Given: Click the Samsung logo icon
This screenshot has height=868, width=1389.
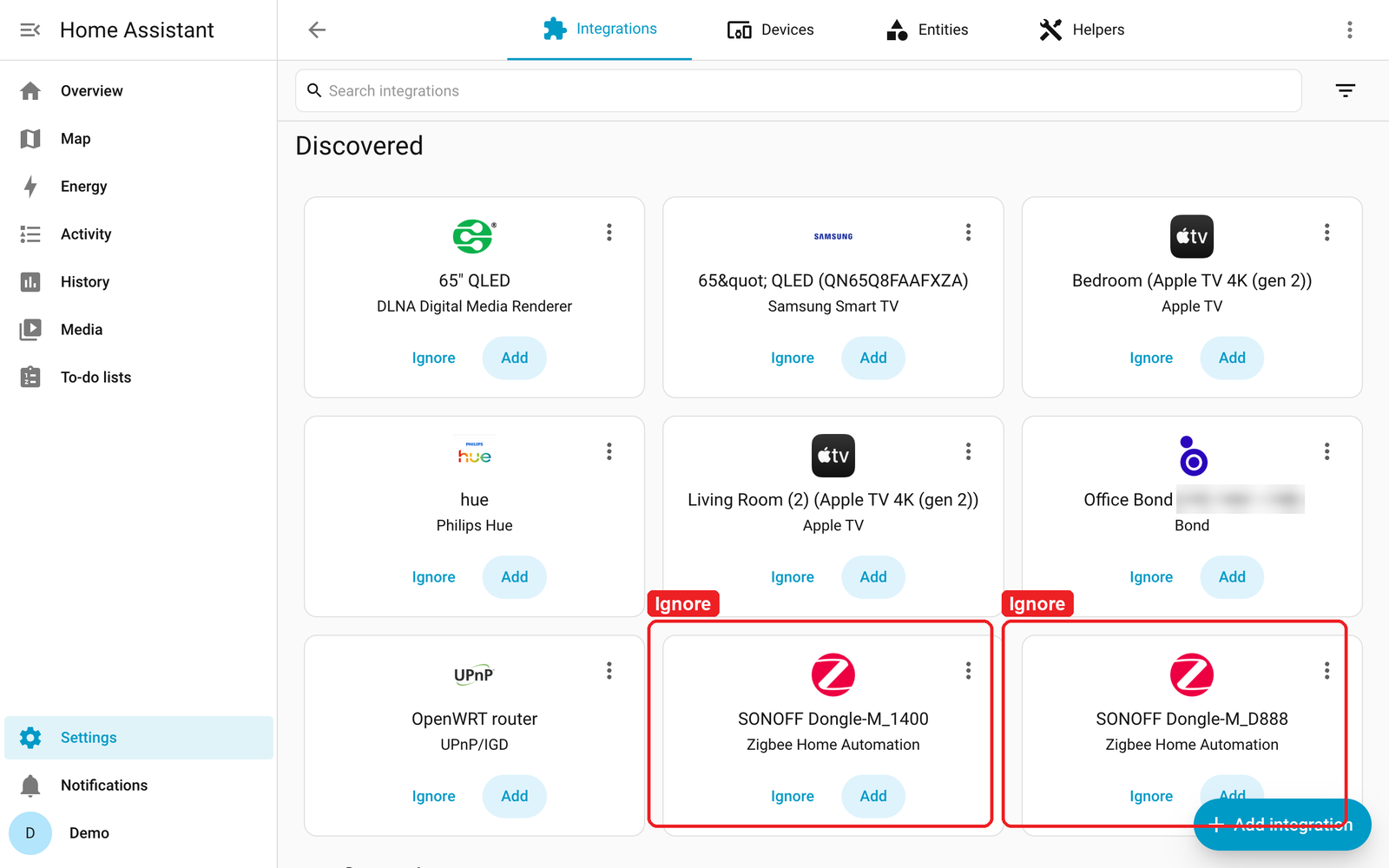Looking at the screenshot, I should click(x=833, y=236).
